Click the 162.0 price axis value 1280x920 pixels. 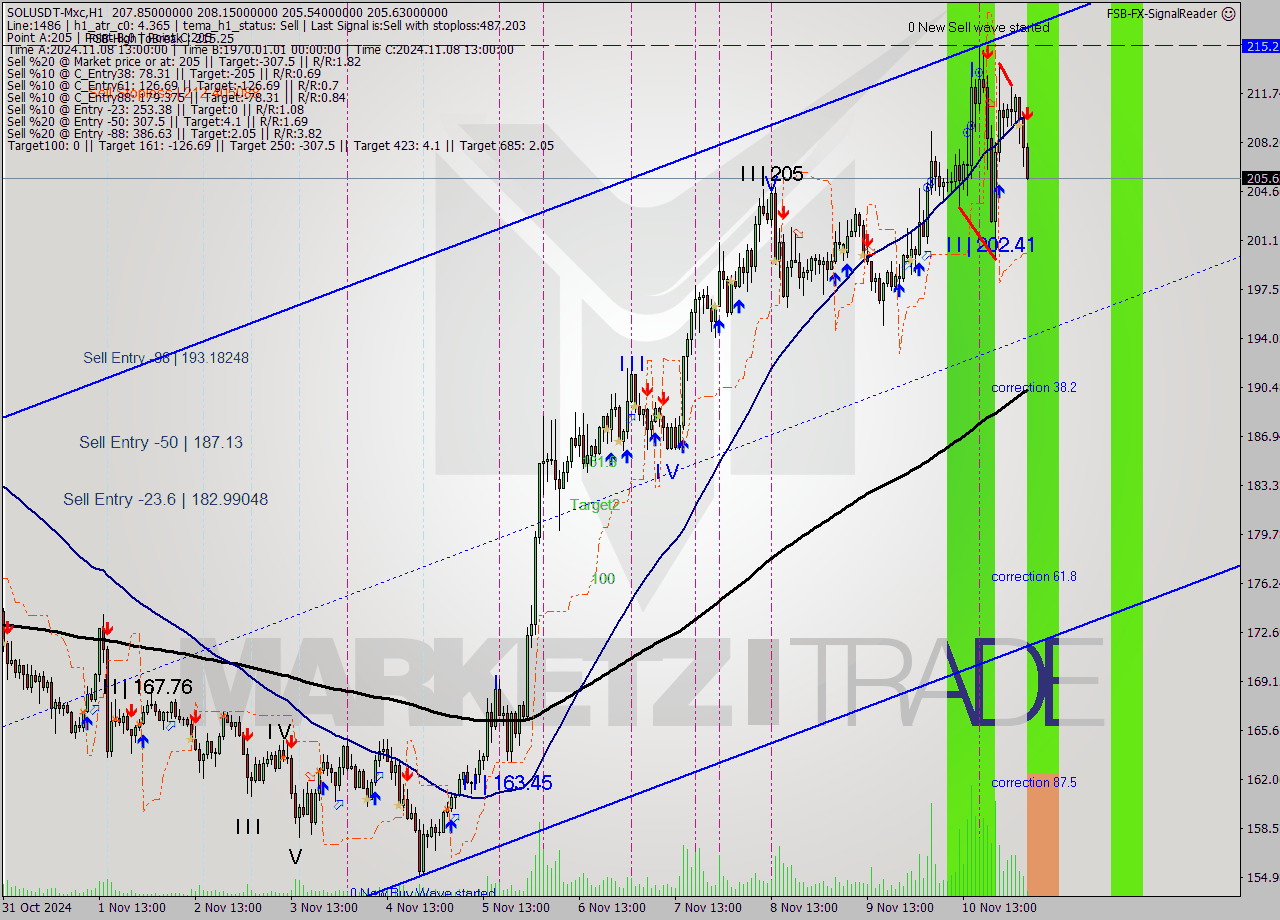pyautogui.click(x=1262, y=779)
